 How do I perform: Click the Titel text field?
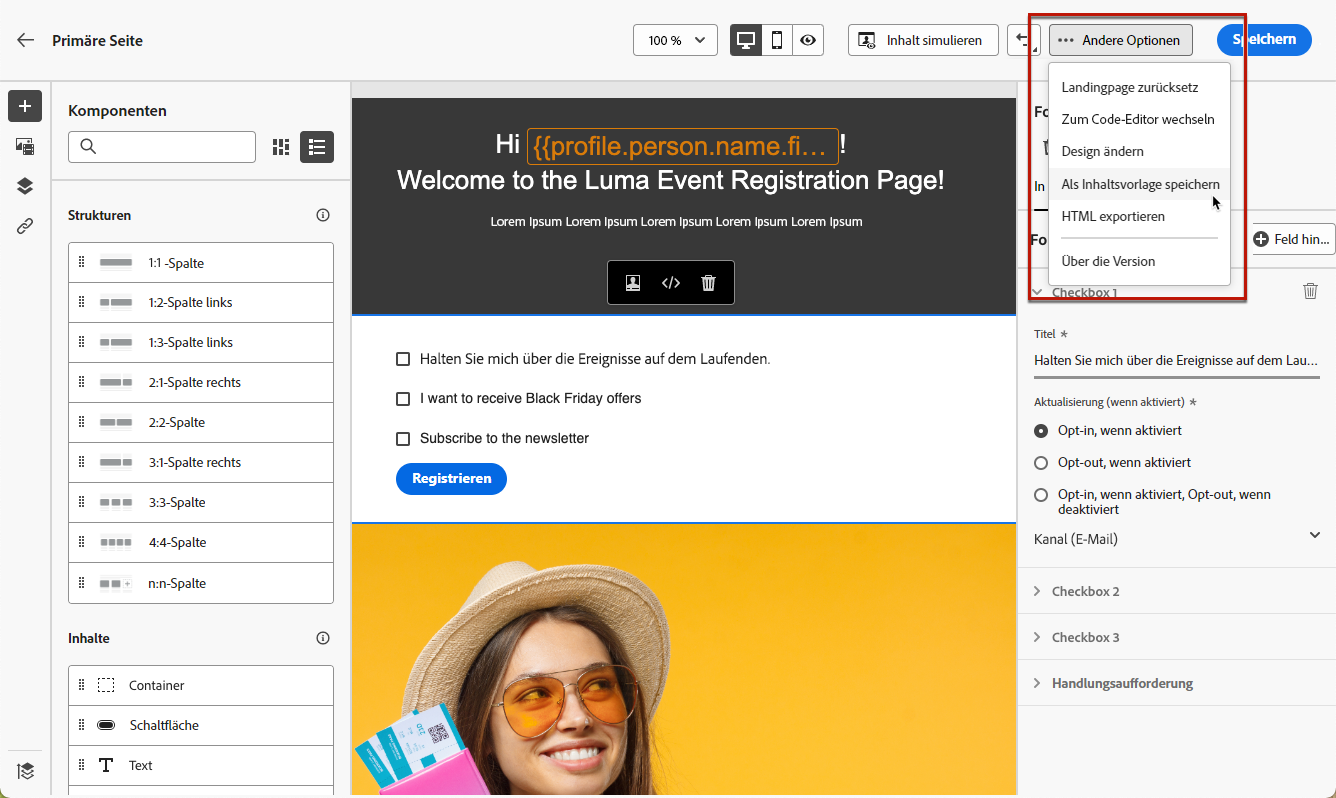click(1177, 360)
